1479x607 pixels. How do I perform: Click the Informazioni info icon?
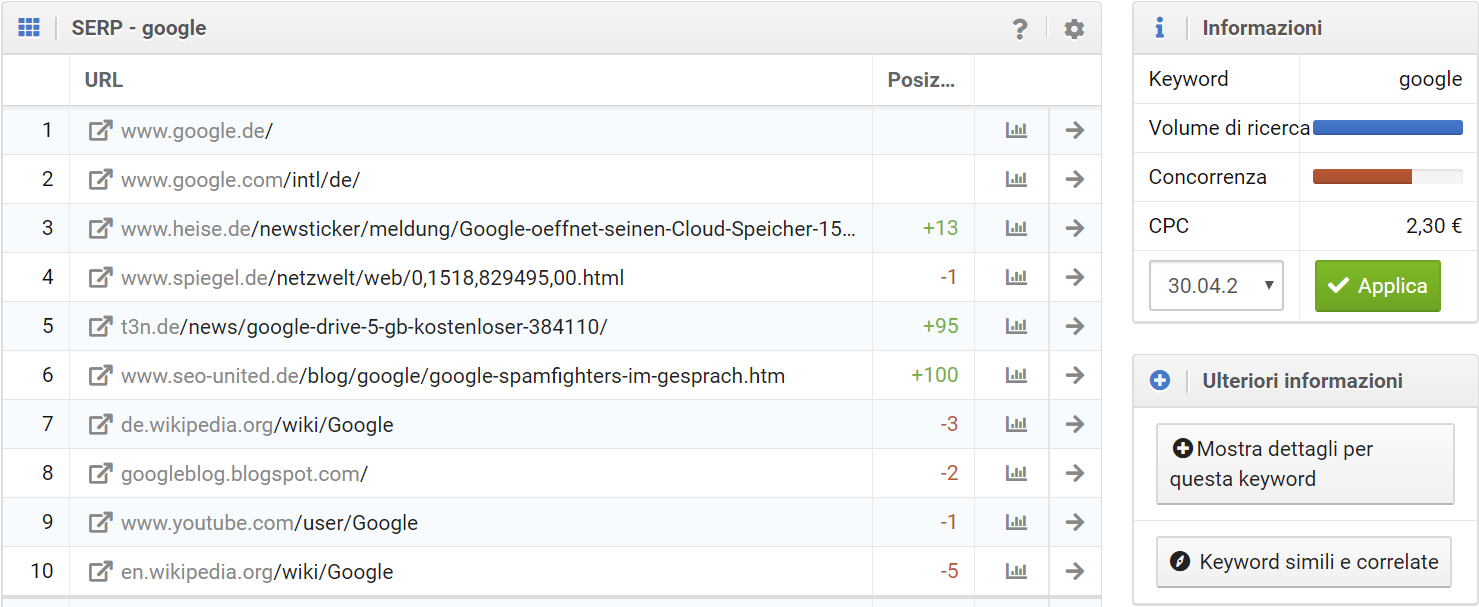tap(1159, 28)
